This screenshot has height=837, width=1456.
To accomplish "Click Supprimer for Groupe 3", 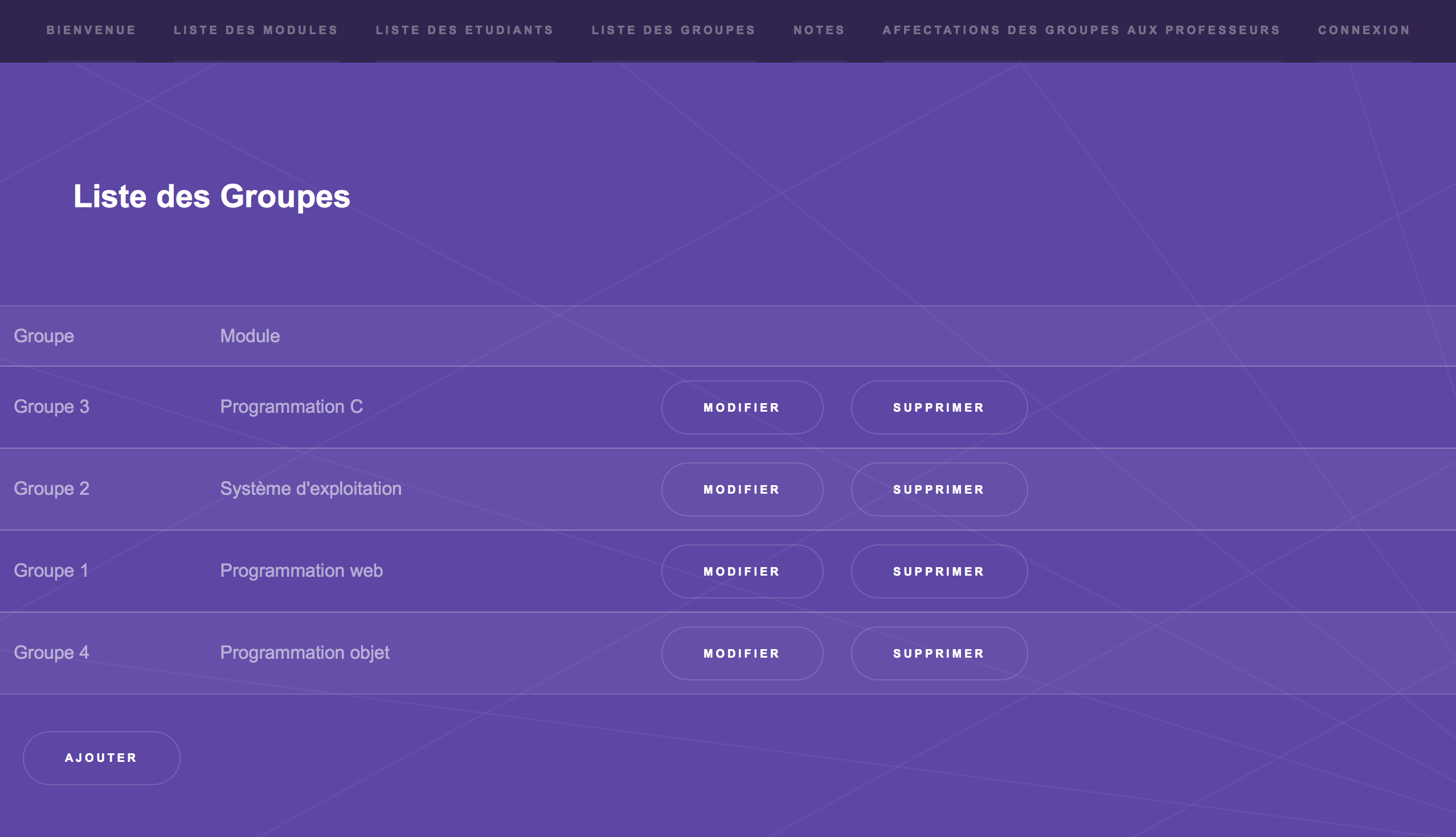I will [x=938, y=407].
